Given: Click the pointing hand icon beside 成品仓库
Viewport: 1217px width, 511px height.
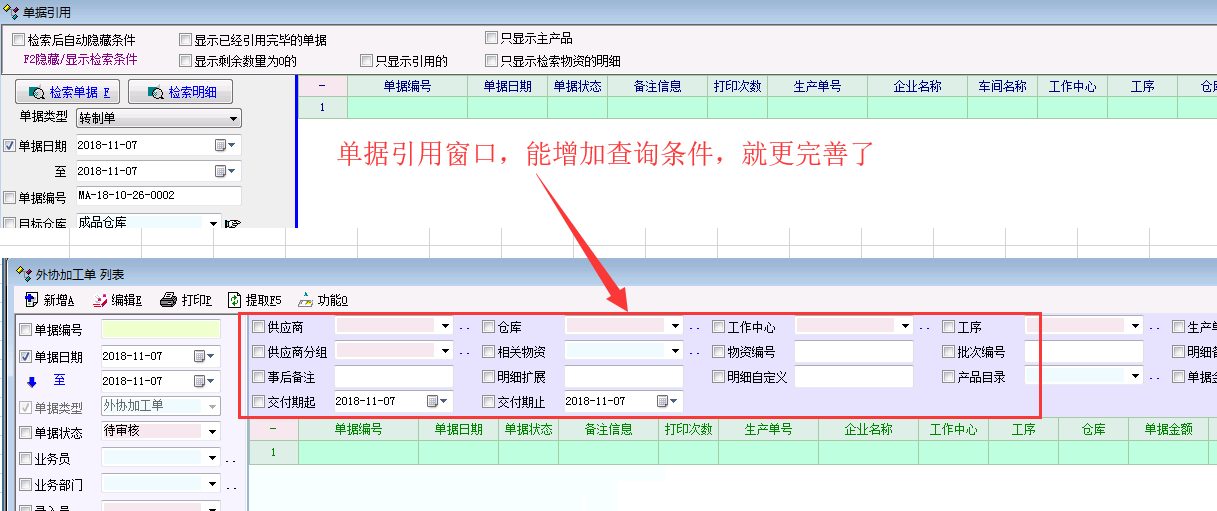Looking at the screenshot, I should pos(233,223).
